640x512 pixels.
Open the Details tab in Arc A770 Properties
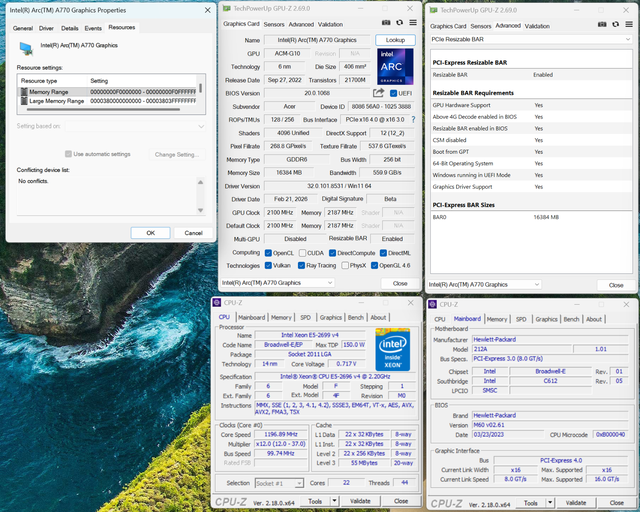(70, 28)
